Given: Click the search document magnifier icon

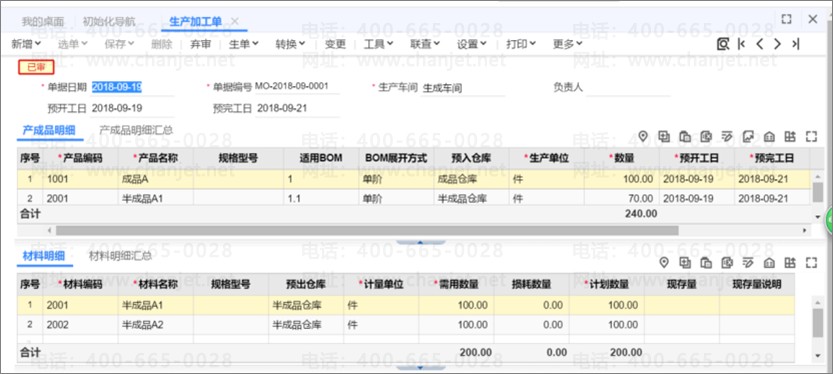Looking at the screenshot, I should click(722, 44).
